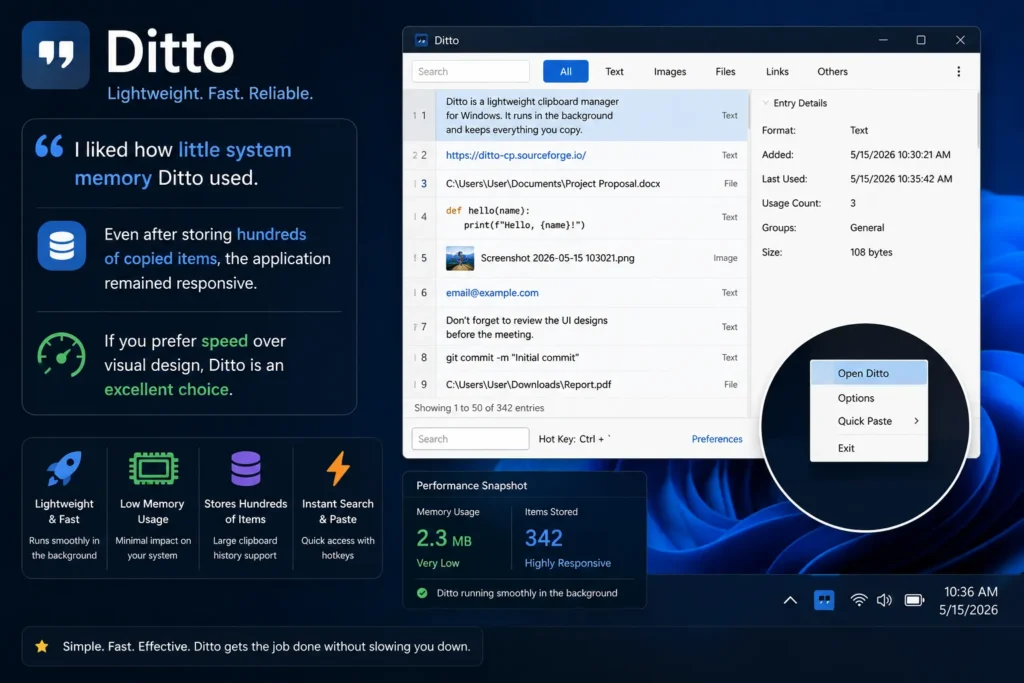Switch to the Others filter tab
Image resolution: width=1024 pixels, height=683 pixels.
pyautogui.click(x=833, y=71)
